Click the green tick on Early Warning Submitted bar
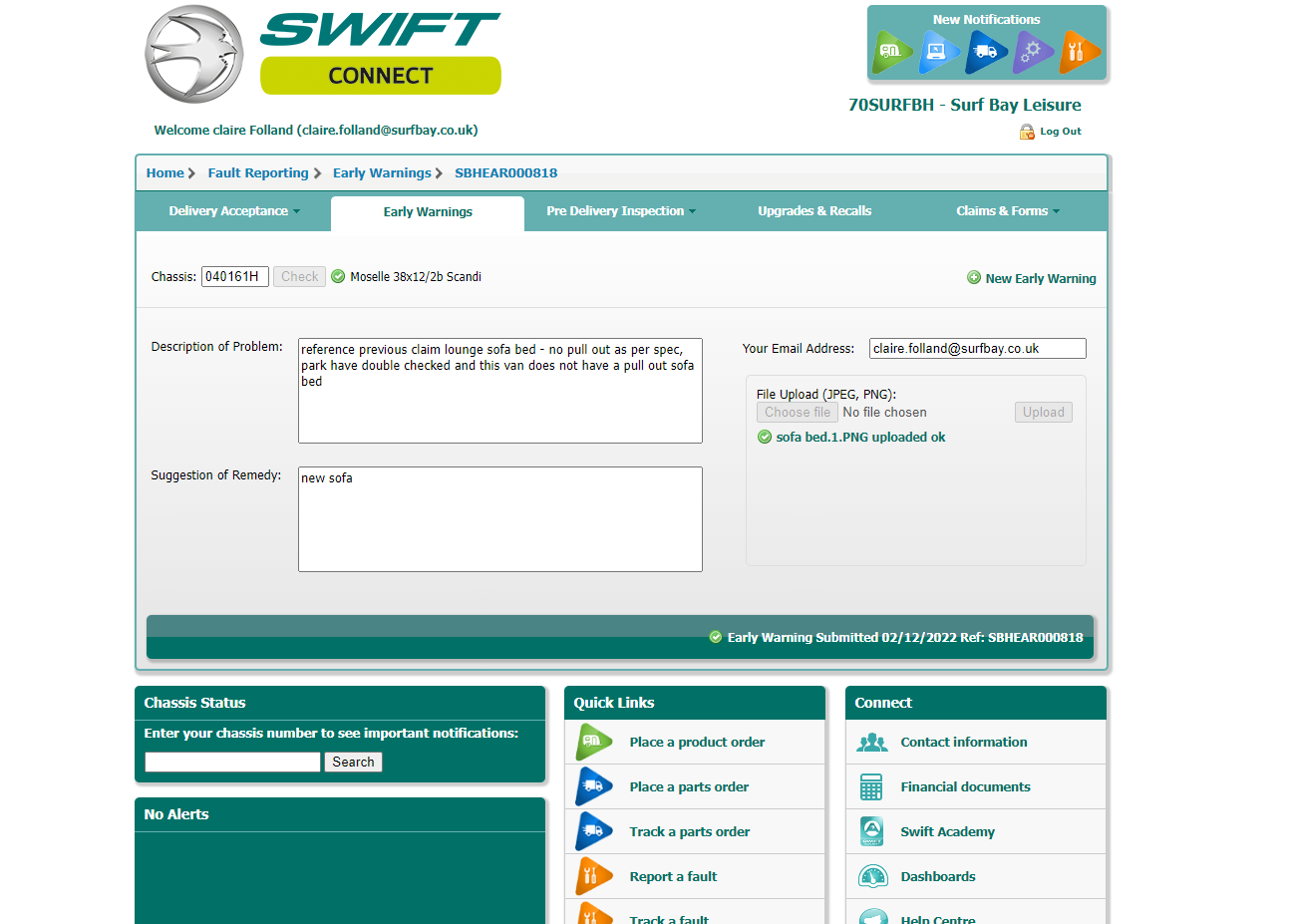This screenshot has width=1293, height=924. (715, 637)
